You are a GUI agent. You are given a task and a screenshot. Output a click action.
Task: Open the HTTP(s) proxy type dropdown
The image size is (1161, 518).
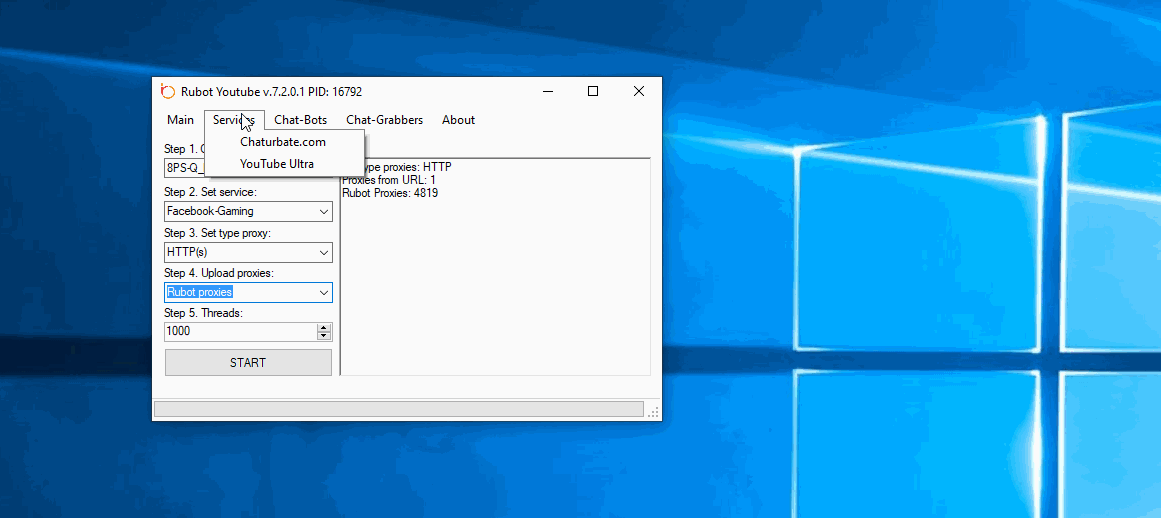coord(323,253)
